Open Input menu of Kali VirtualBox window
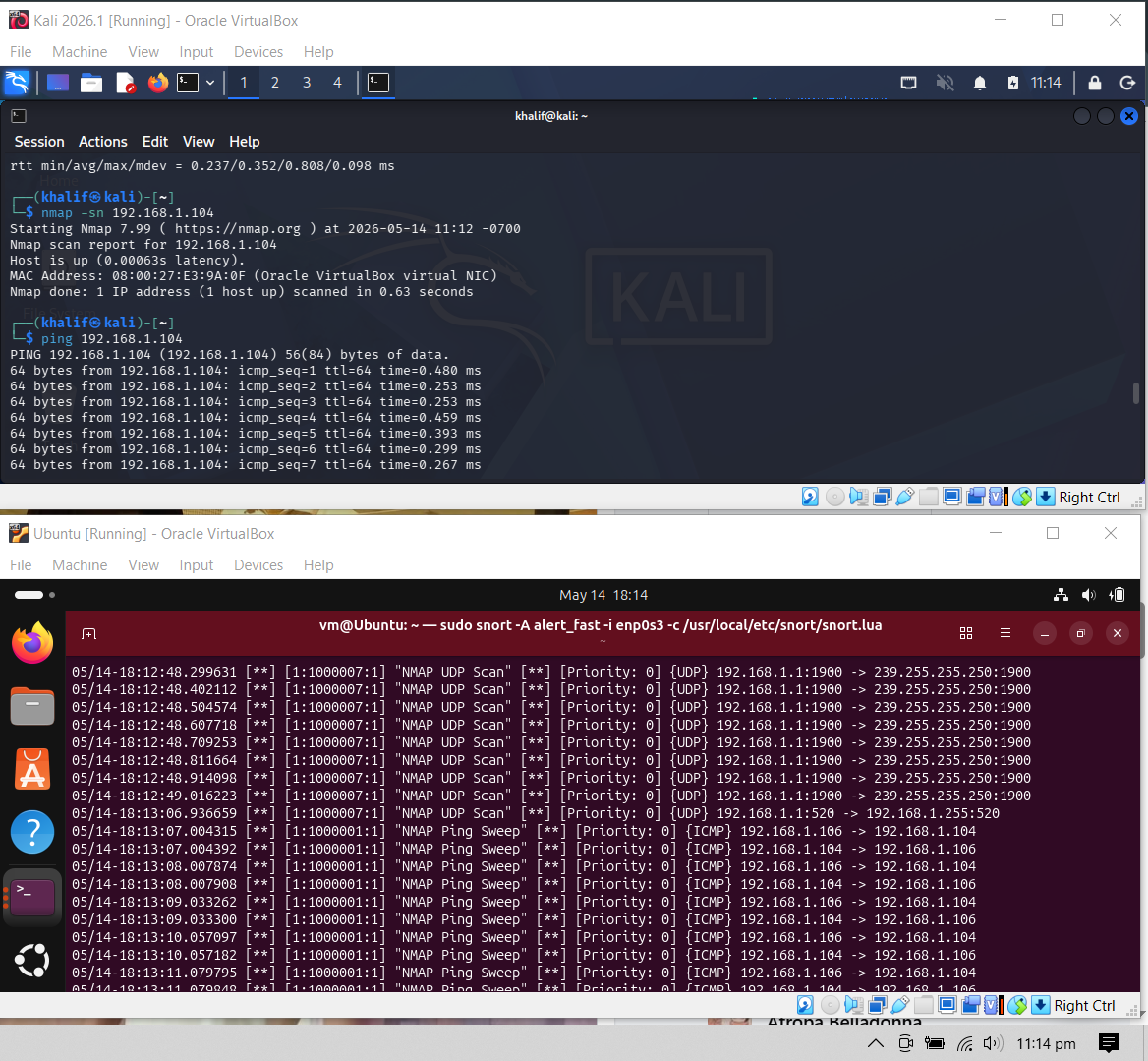The width and height of the screenshot is (1148, 1061). click(197, 52)
